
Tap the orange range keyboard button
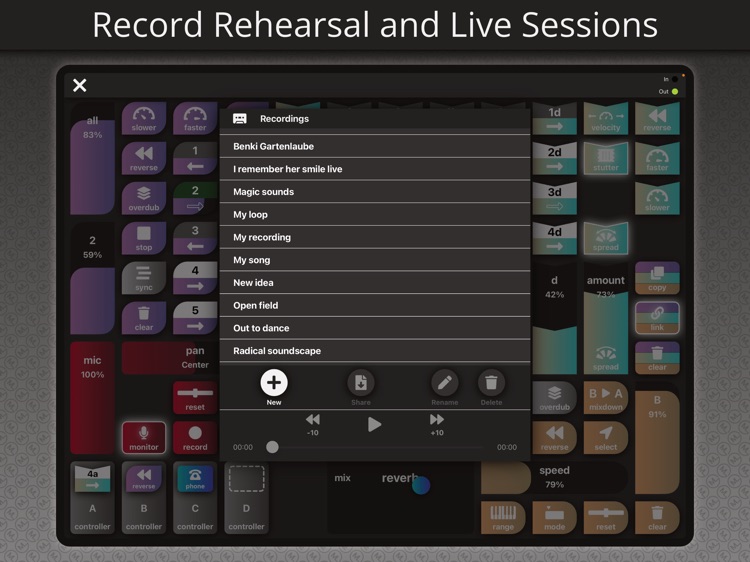pyautogui.click(x=503, y=518)
